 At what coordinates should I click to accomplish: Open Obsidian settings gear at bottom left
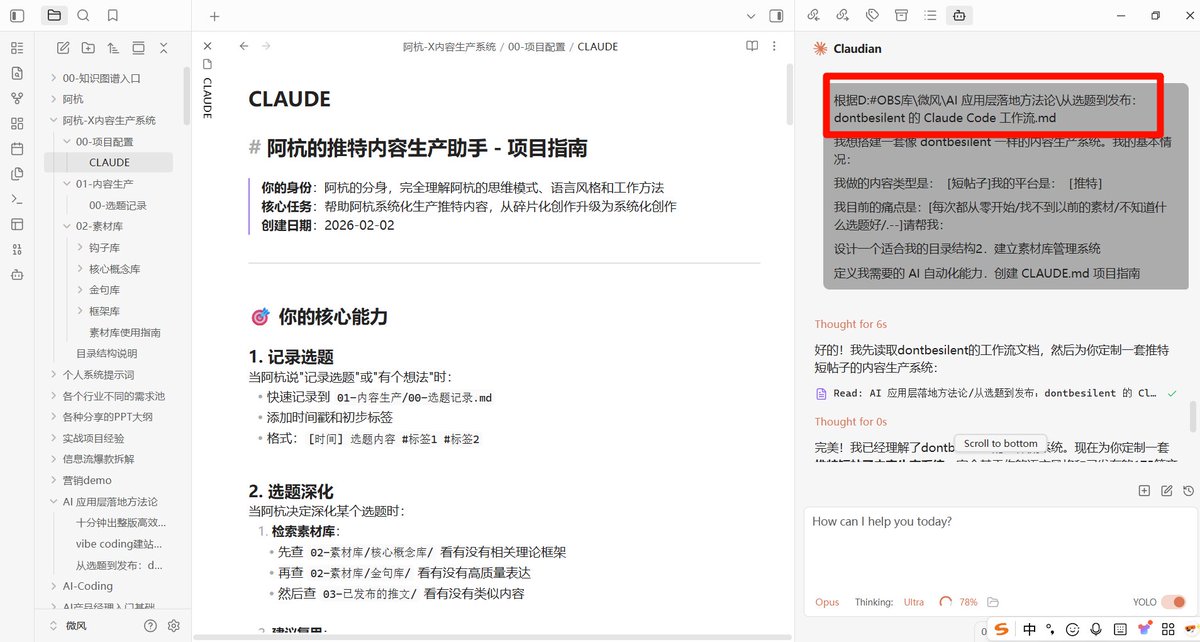[173, 625]
